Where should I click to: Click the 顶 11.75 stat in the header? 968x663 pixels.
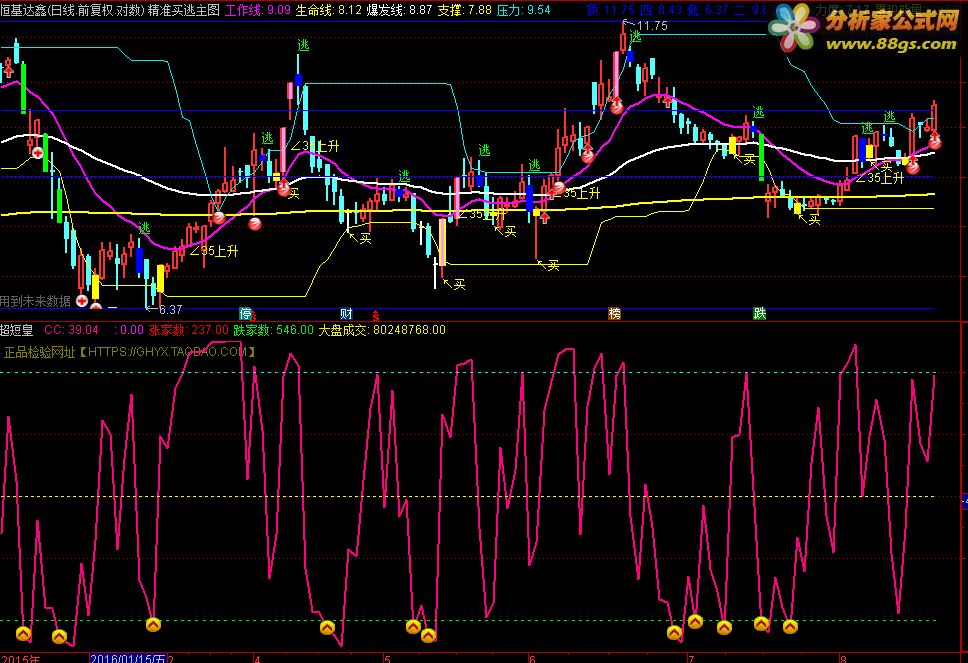click(x=611, y=10)
